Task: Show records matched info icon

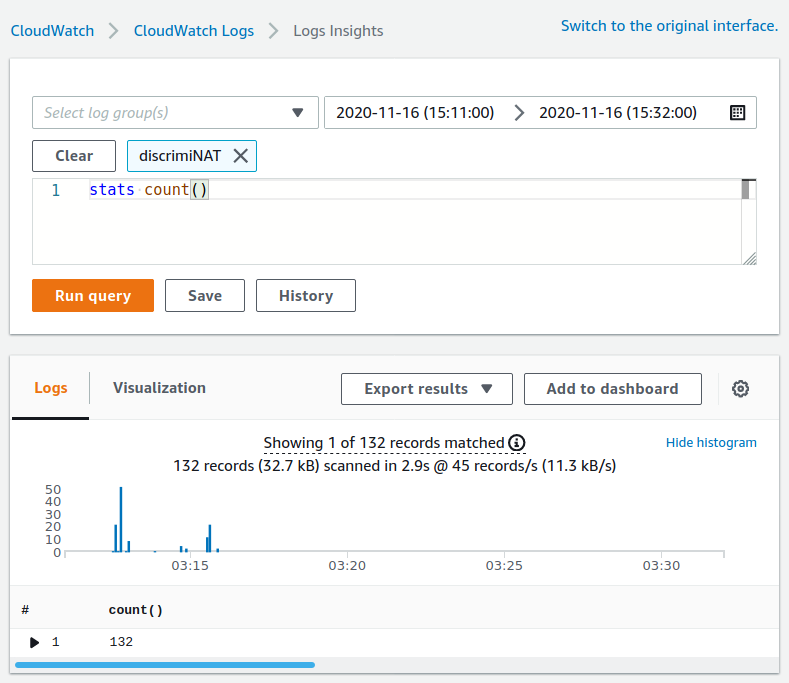Action: (x=517, y=443)
